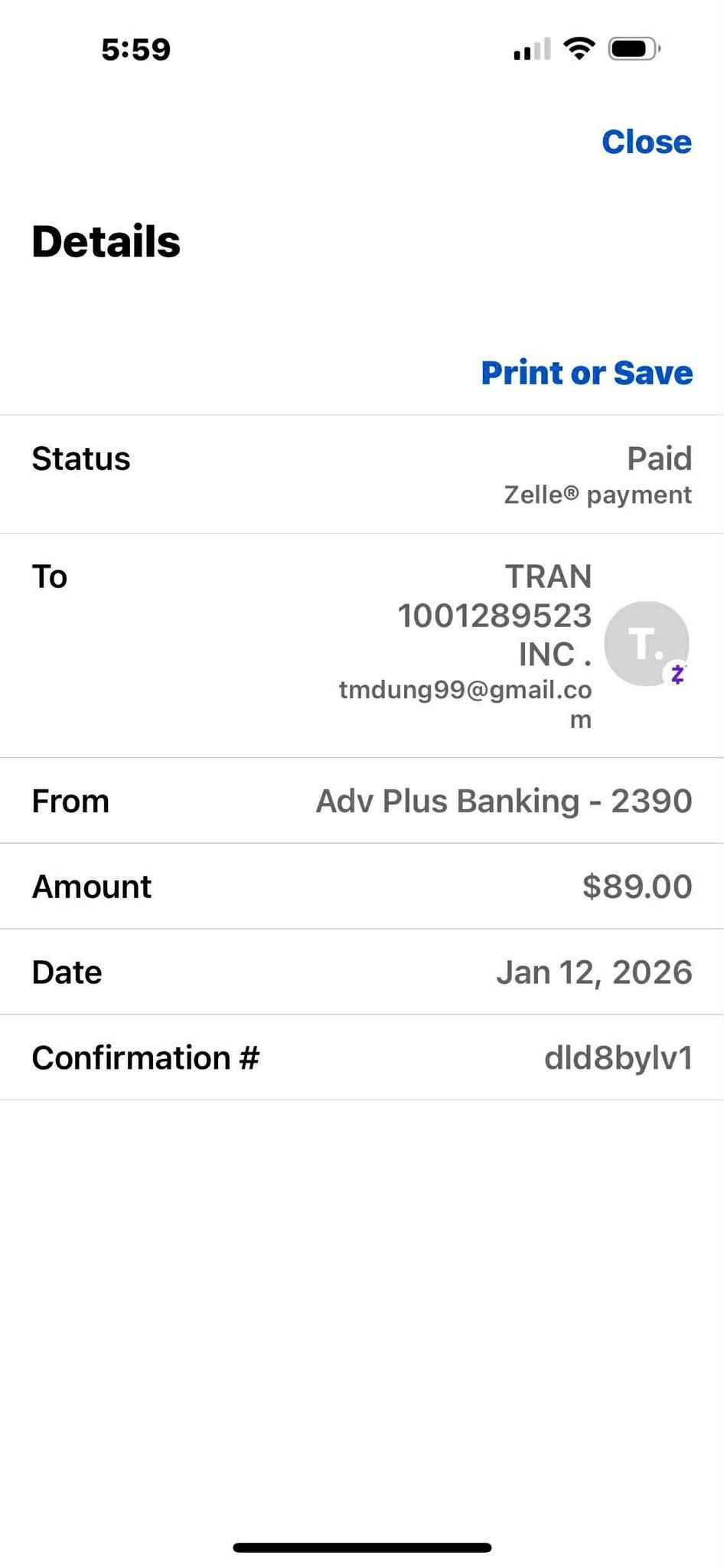Viewport: 724px width, 1568px height.
Task: Tap Print or Save
Action: point(586,373)
